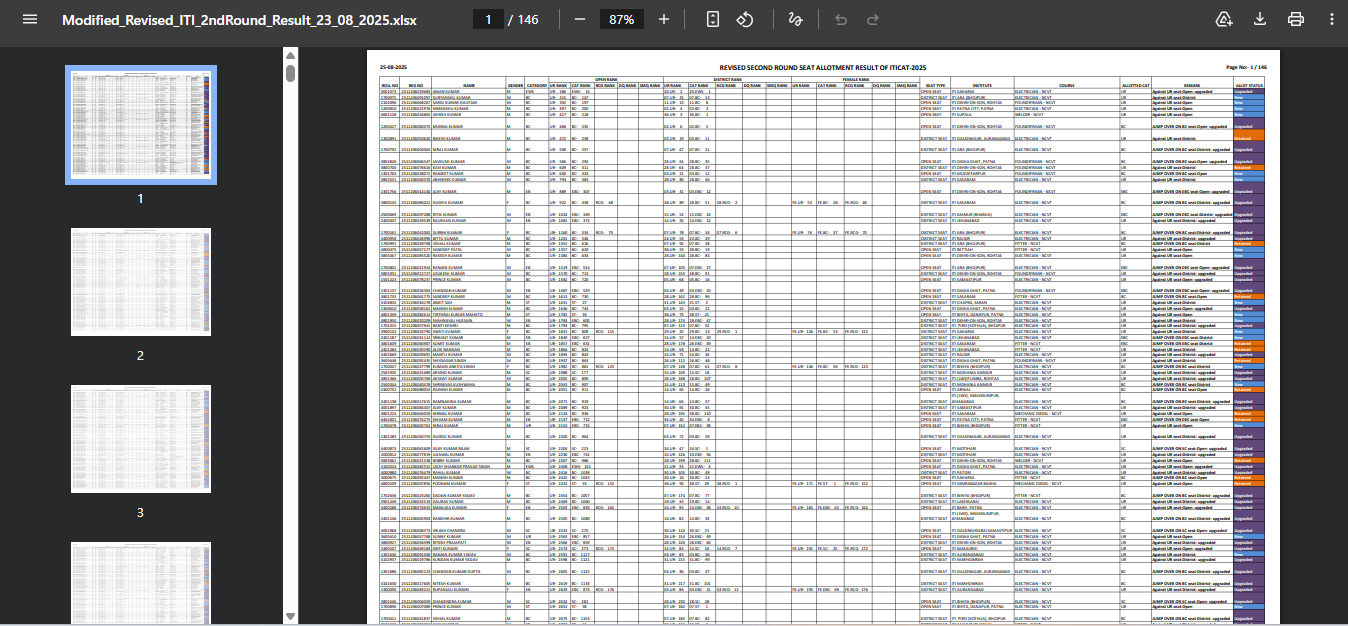Open the more actions menu
Image resolution: width=1348 pixels, height=626 pixels.
1330,20
